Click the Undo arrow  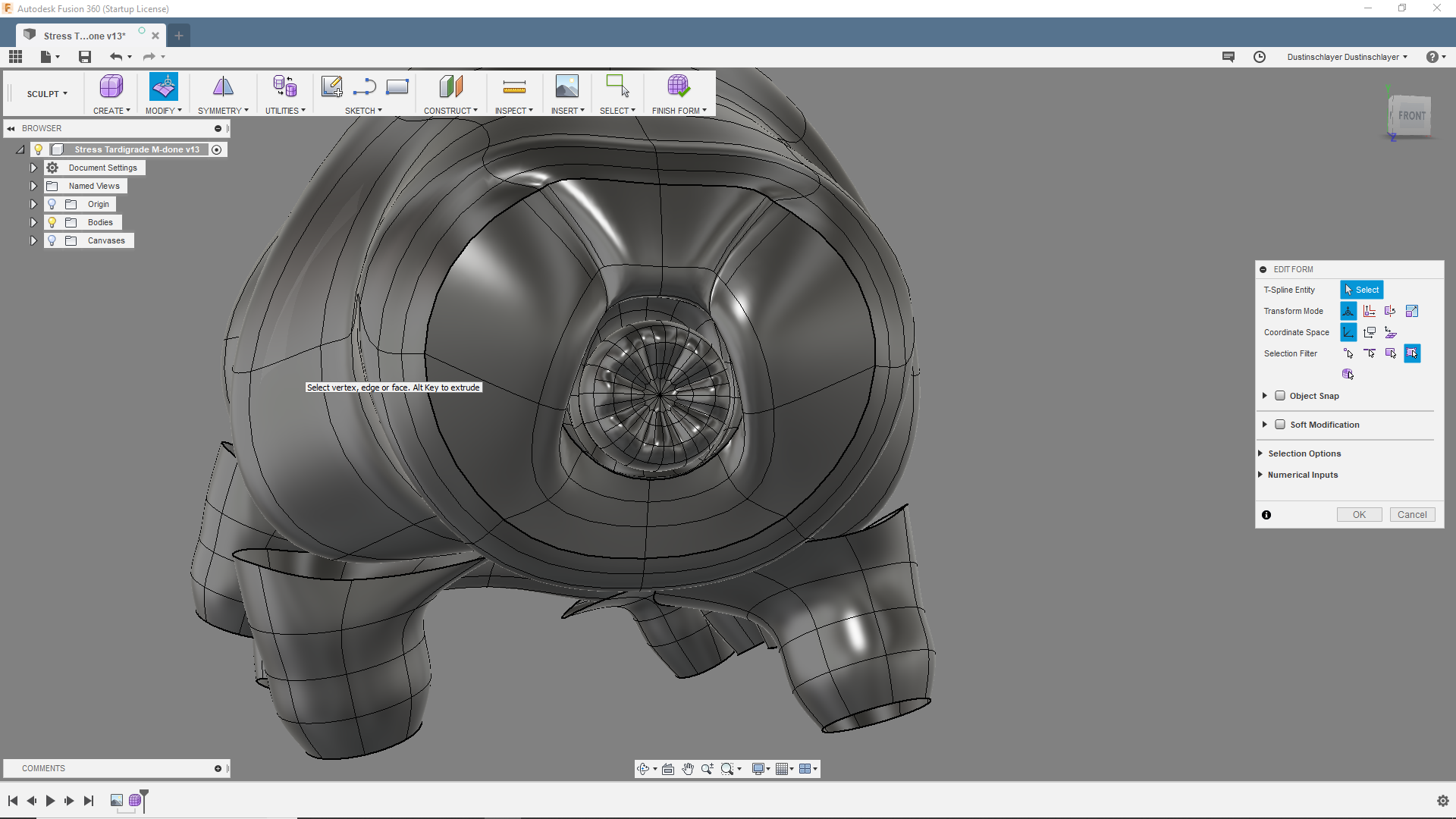pos(116,57)
